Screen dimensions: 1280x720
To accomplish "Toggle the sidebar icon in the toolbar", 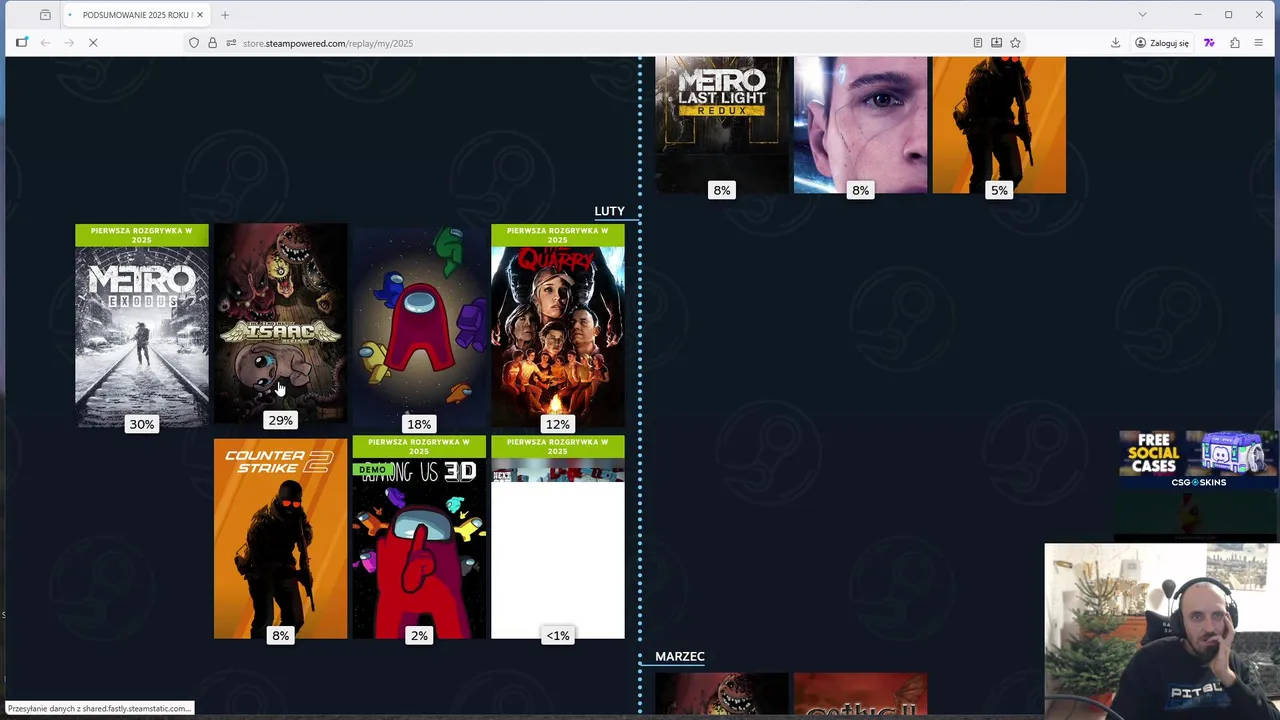I will (x=21, y=43).
